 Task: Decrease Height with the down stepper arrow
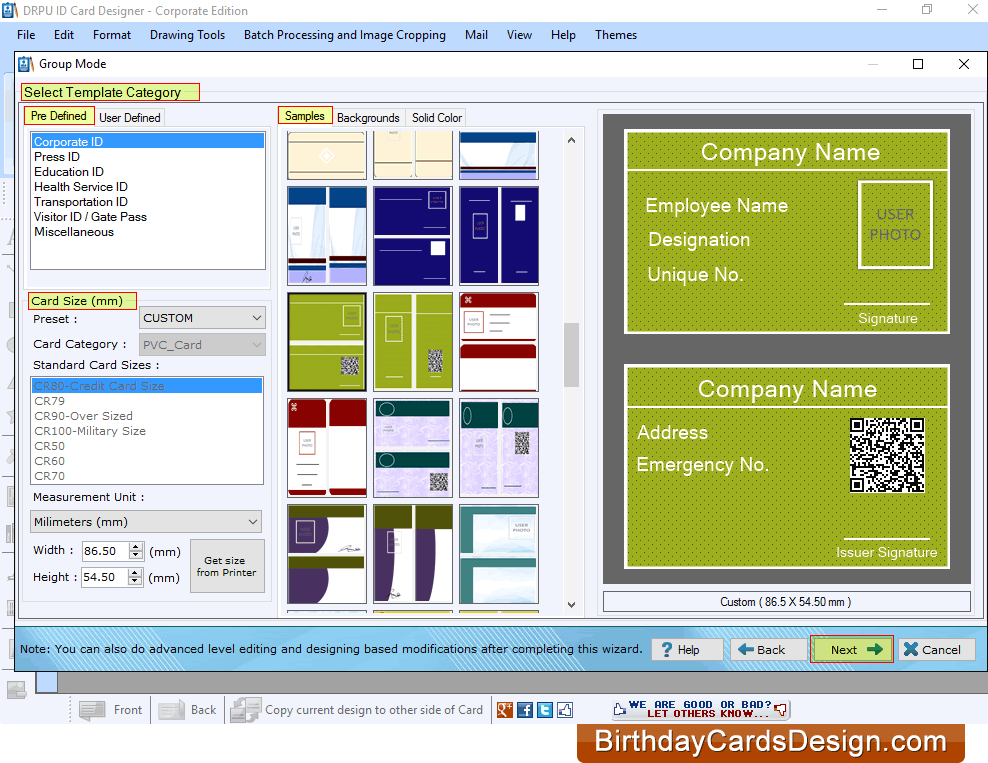coord(135,582)
